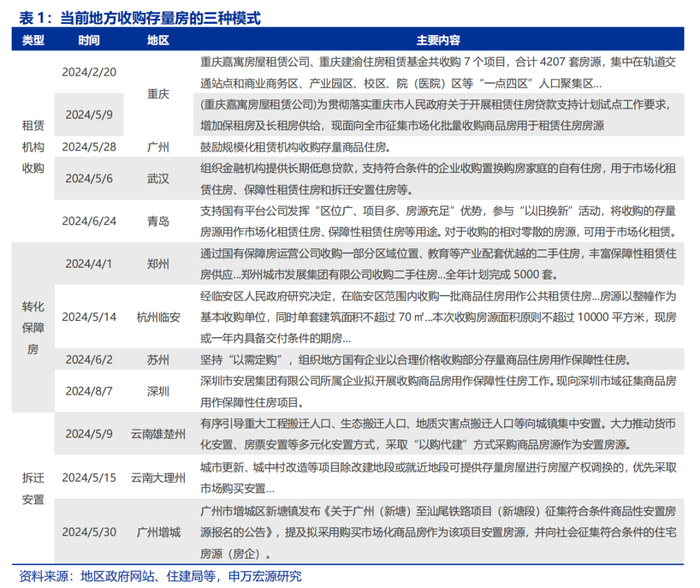This screenshot has width=700, height=588.
Task: Click the Zengcheng content starting '广州市增城区新塘镇发布'
Action: 438,532
